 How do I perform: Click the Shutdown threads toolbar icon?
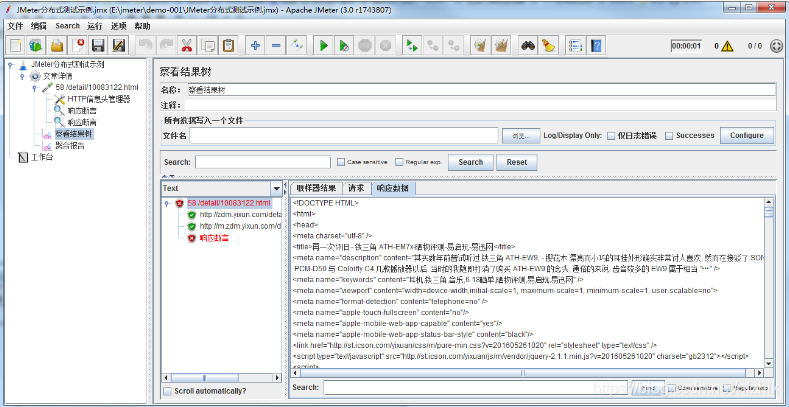point(385,46)
